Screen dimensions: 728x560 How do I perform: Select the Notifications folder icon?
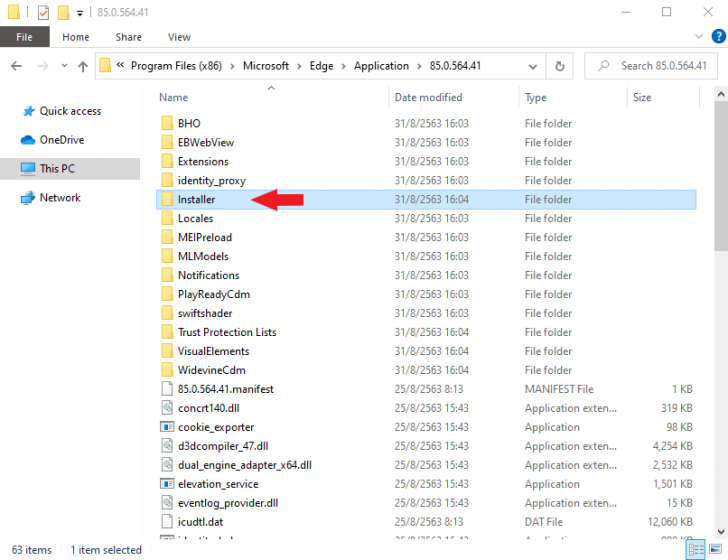[167, 275]
